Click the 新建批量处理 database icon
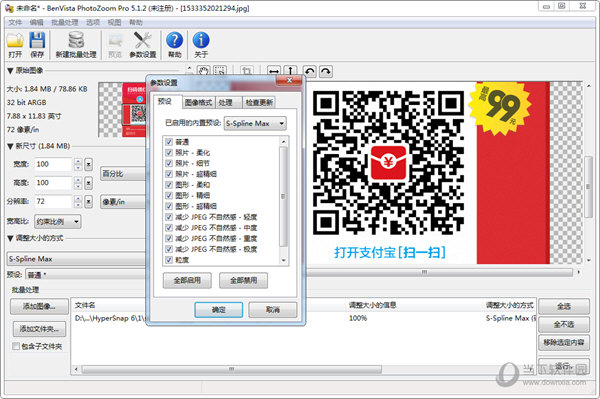The width and height of the screenshot is (600, 399). click(76, 40)
